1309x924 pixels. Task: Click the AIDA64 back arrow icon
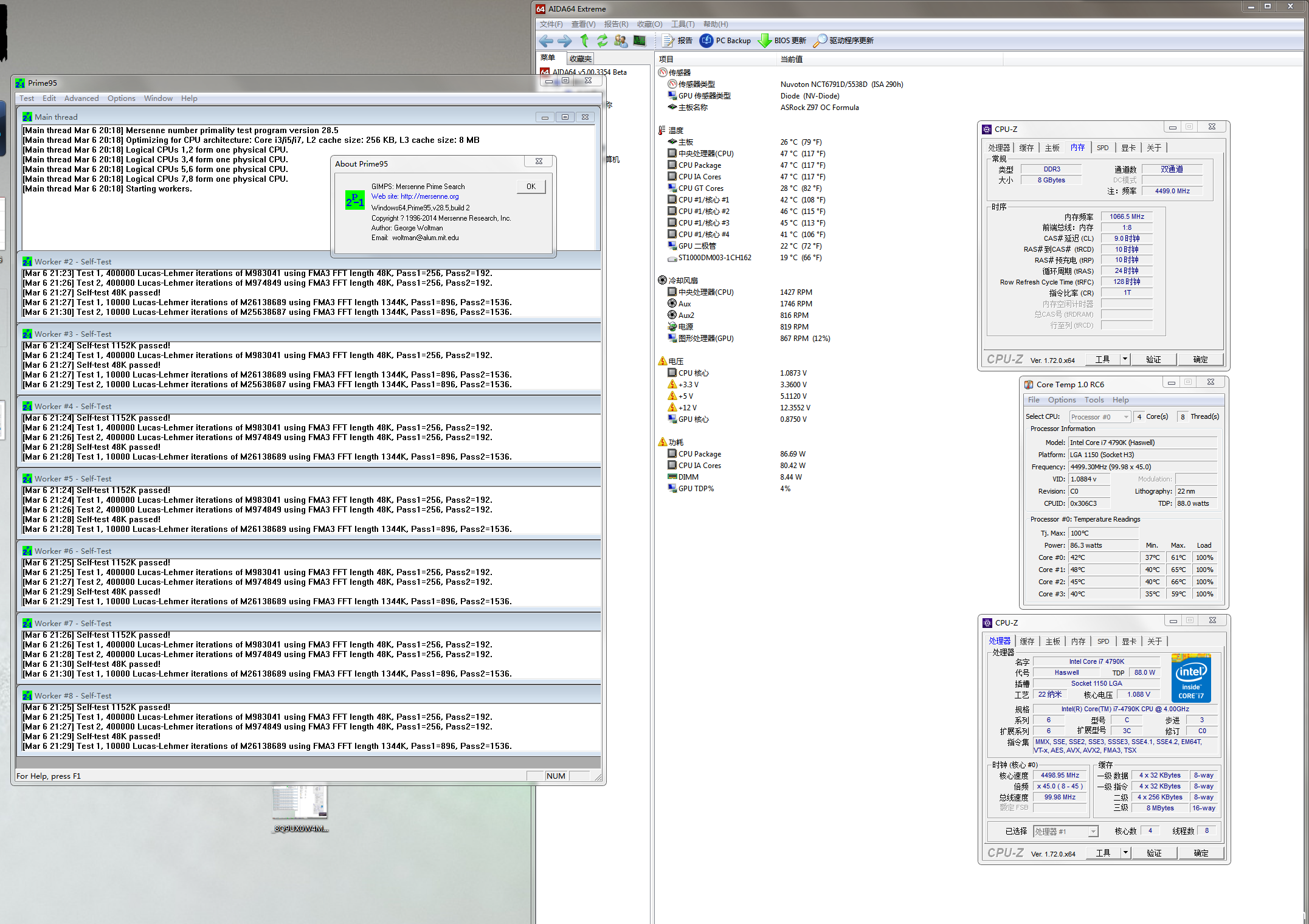(x=546, y=41)
